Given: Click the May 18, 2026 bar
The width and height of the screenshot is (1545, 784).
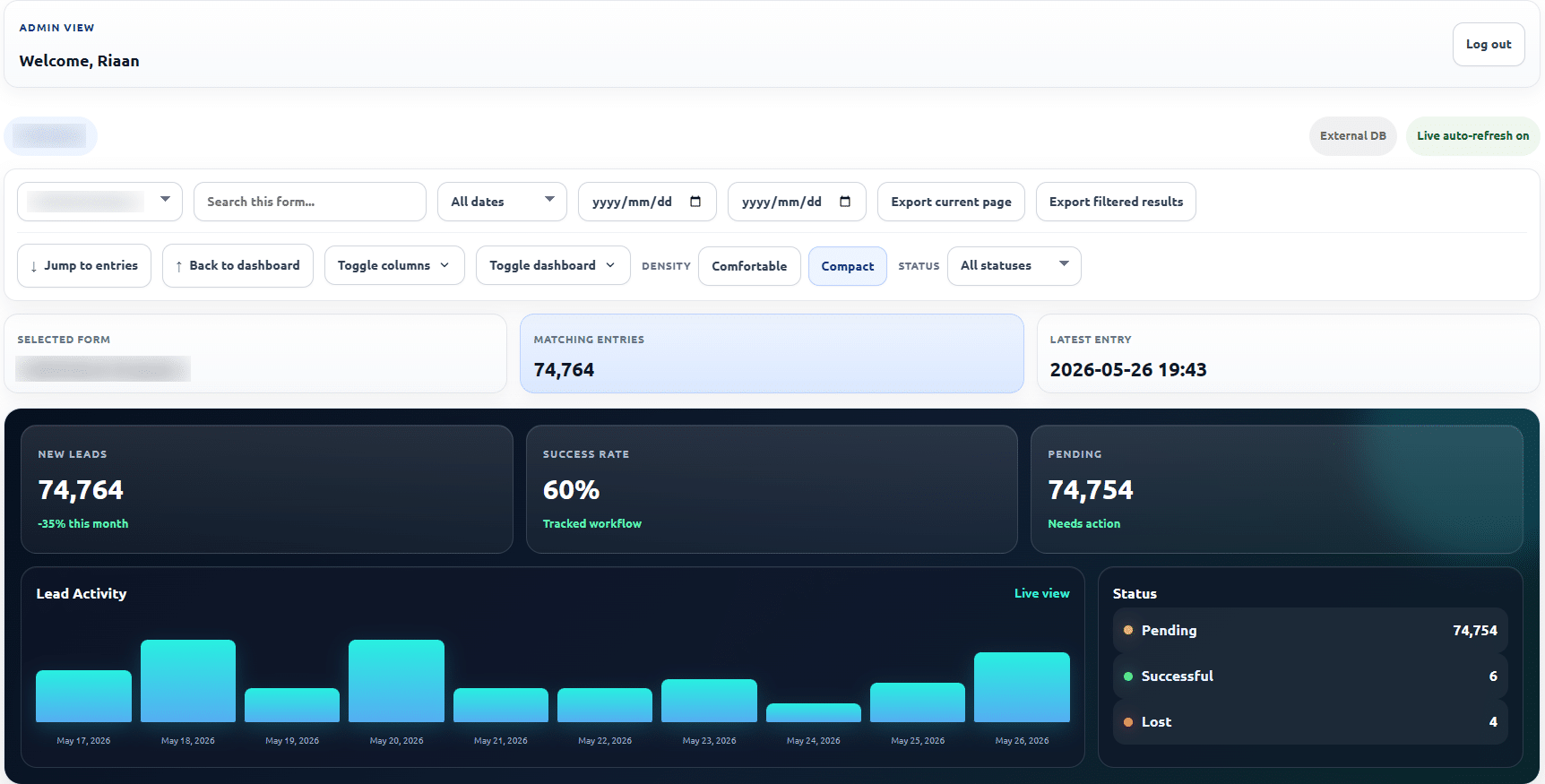Looking at the screenshot, I should (x=188, y=681).
